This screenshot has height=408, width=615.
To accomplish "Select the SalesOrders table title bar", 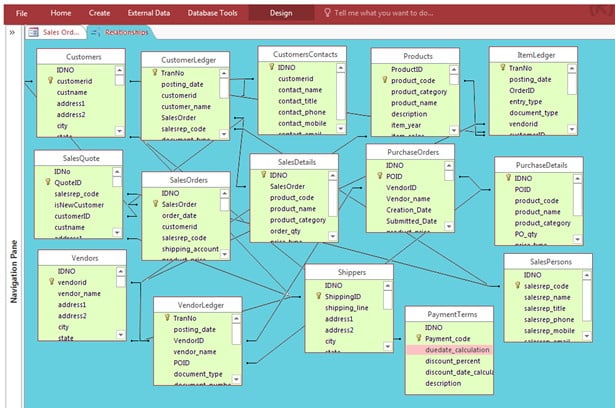I will pos(186,180).
